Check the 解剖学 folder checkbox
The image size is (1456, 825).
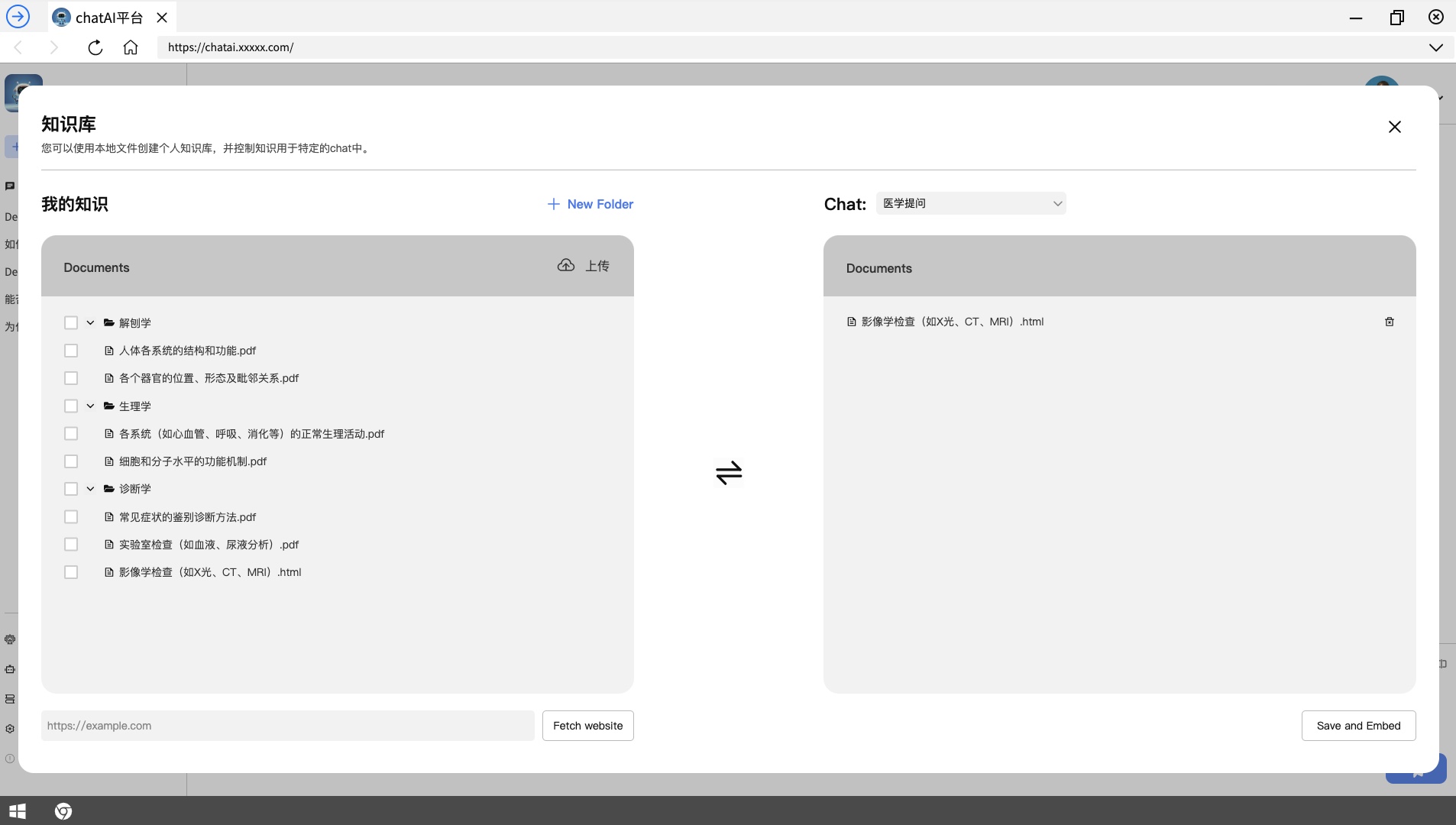pos(71,322)
